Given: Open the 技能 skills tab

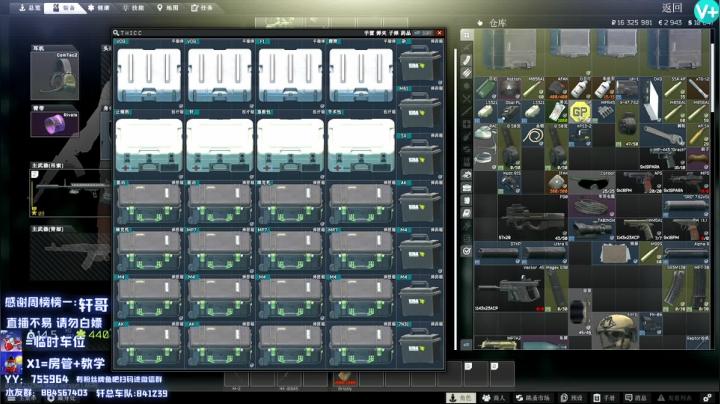Looking at the screenshot, I should [x=134, y=8].
